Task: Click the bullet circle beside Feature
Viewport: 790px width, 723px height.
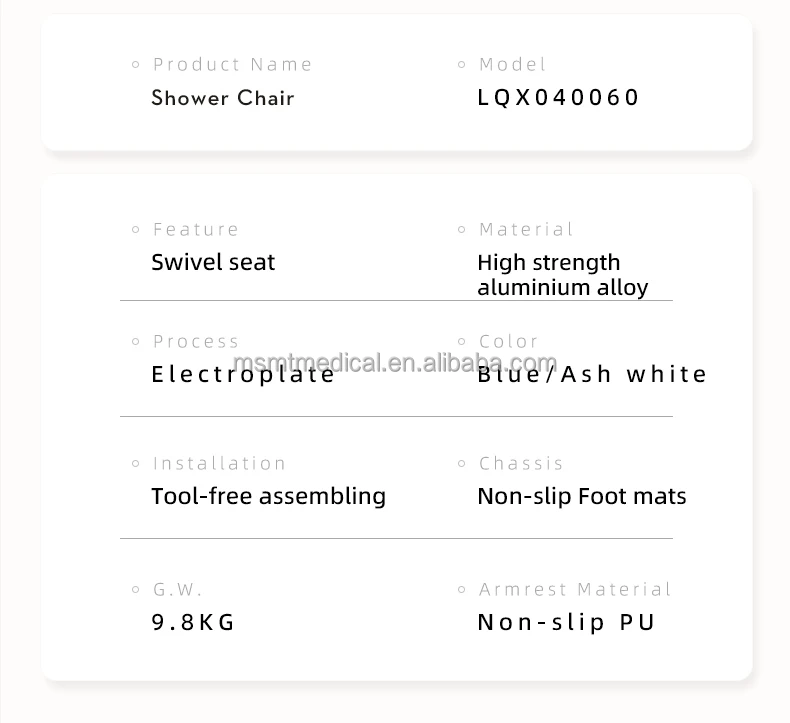Action: click(x=136, y=230)
